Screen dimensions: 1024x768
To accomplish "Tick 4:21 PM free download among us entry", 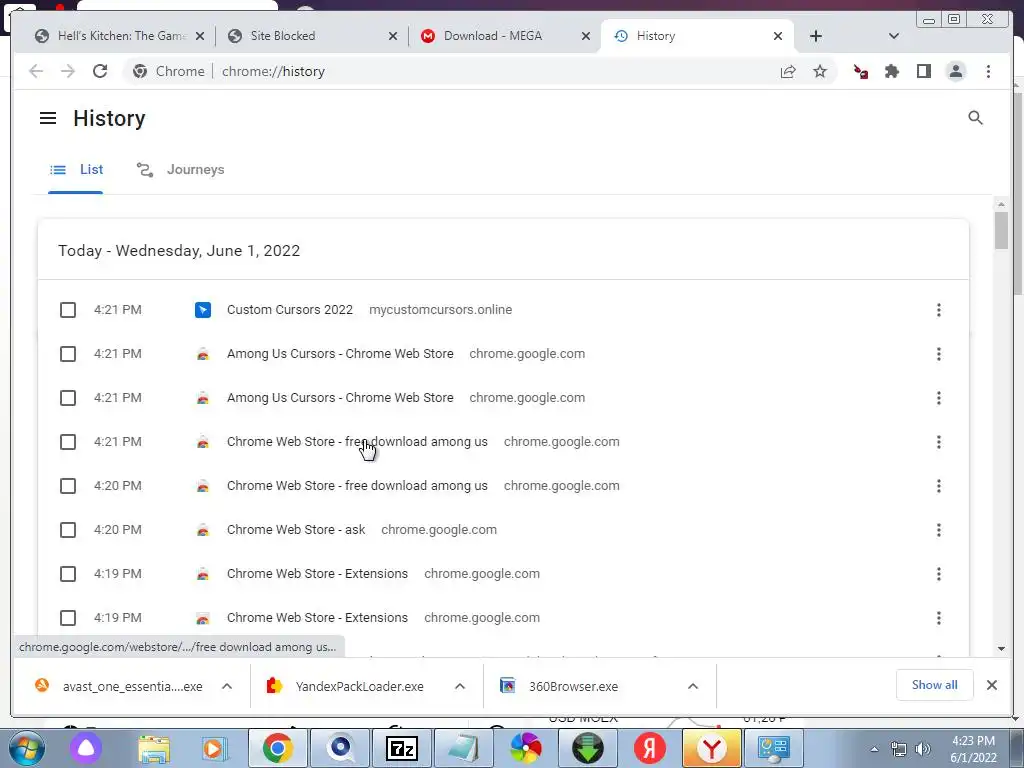I will tap(68, 442).
